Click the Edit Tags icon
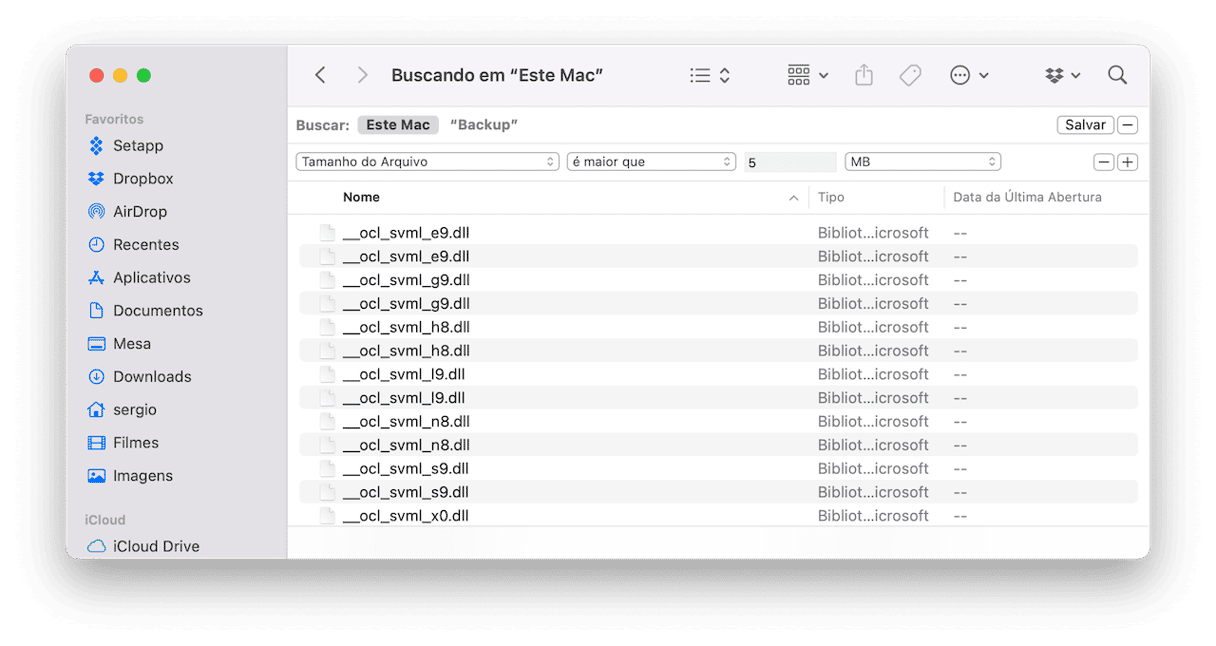The image size is (1216, 646). [x=910, y=76]
